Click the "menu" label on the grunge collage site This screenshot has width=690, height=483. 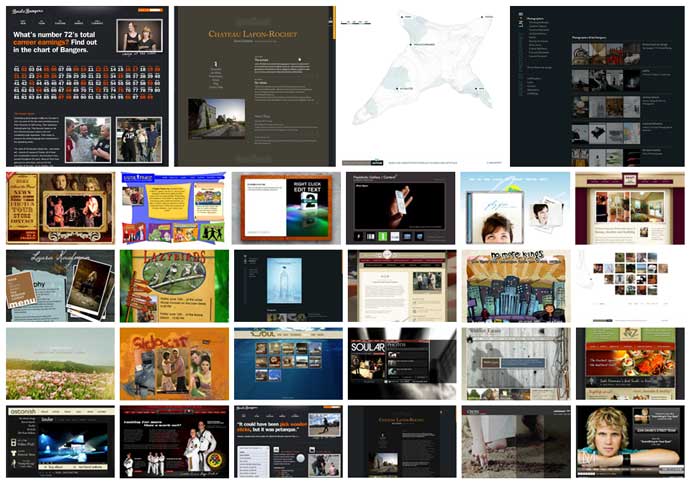click(x=22, y=303)
